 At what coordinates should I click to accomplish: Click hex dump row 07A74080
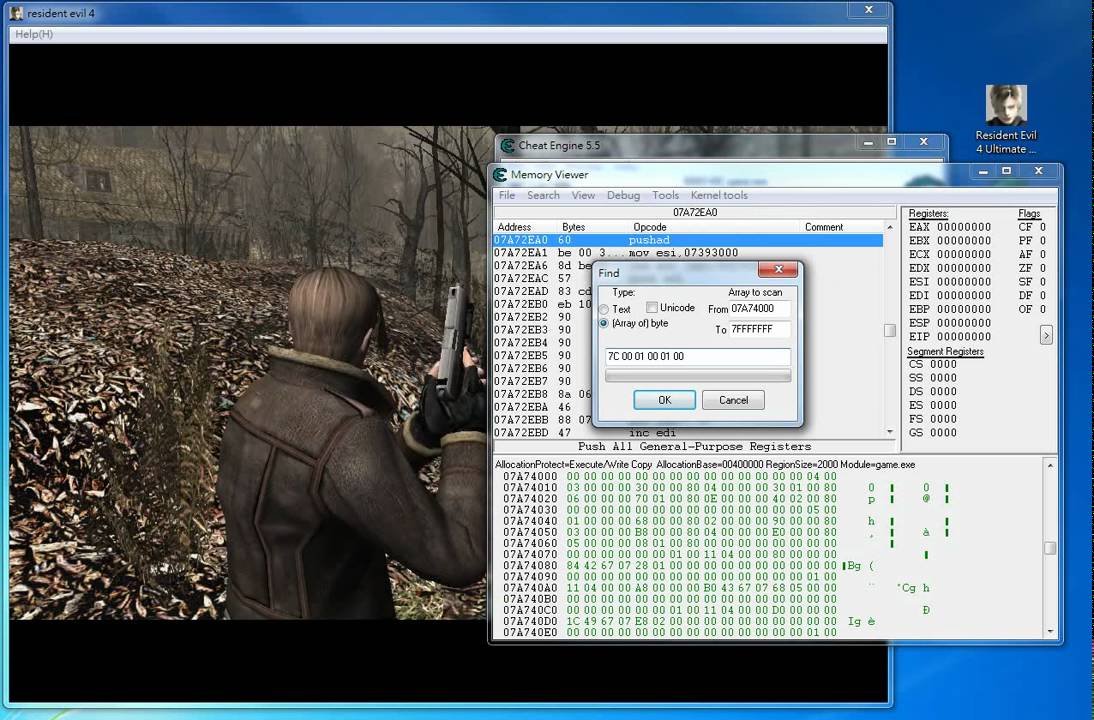tap(670, 566)
